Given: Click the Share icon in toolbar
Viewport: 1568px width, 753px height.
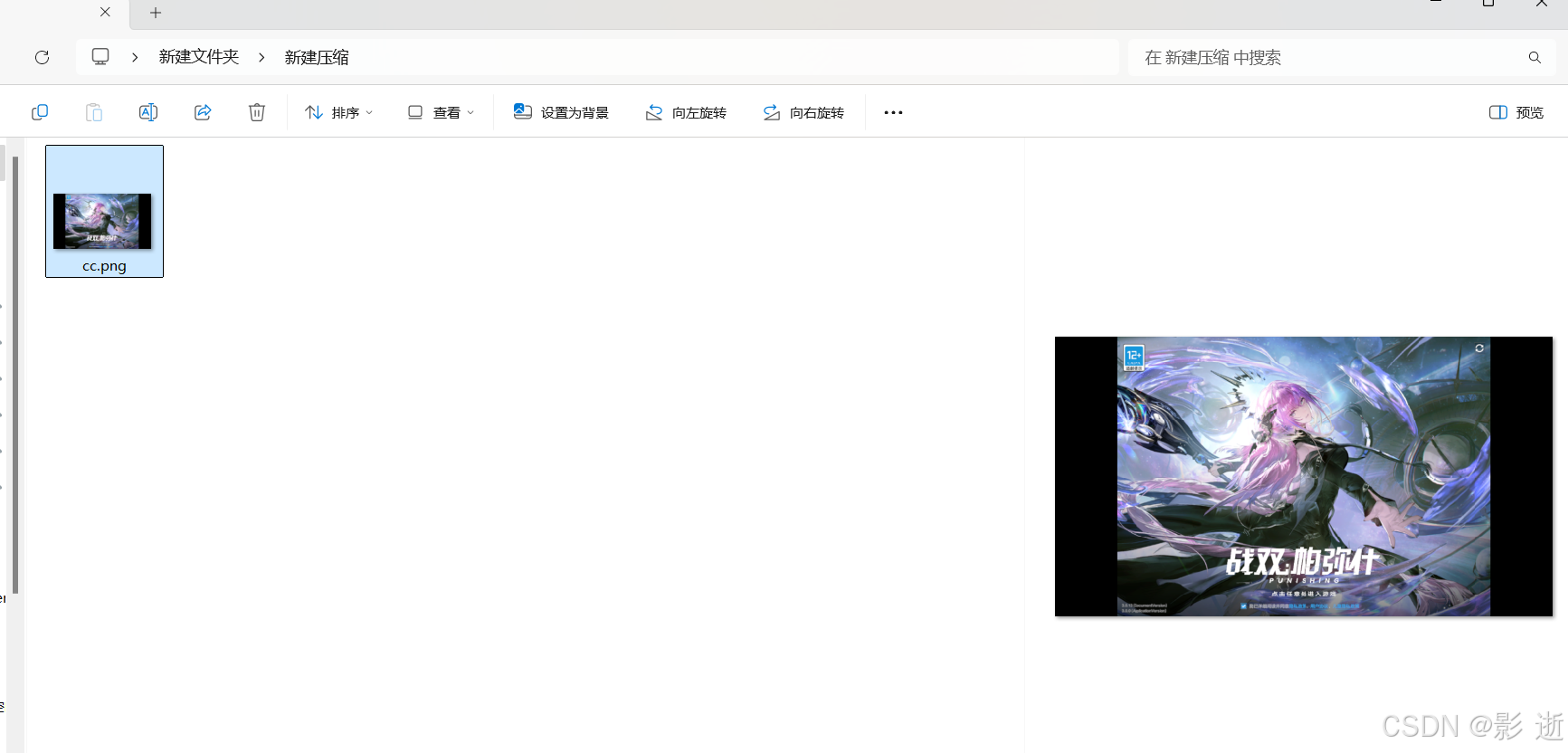Looking at the screenshot, I should (x=203, y=112).
